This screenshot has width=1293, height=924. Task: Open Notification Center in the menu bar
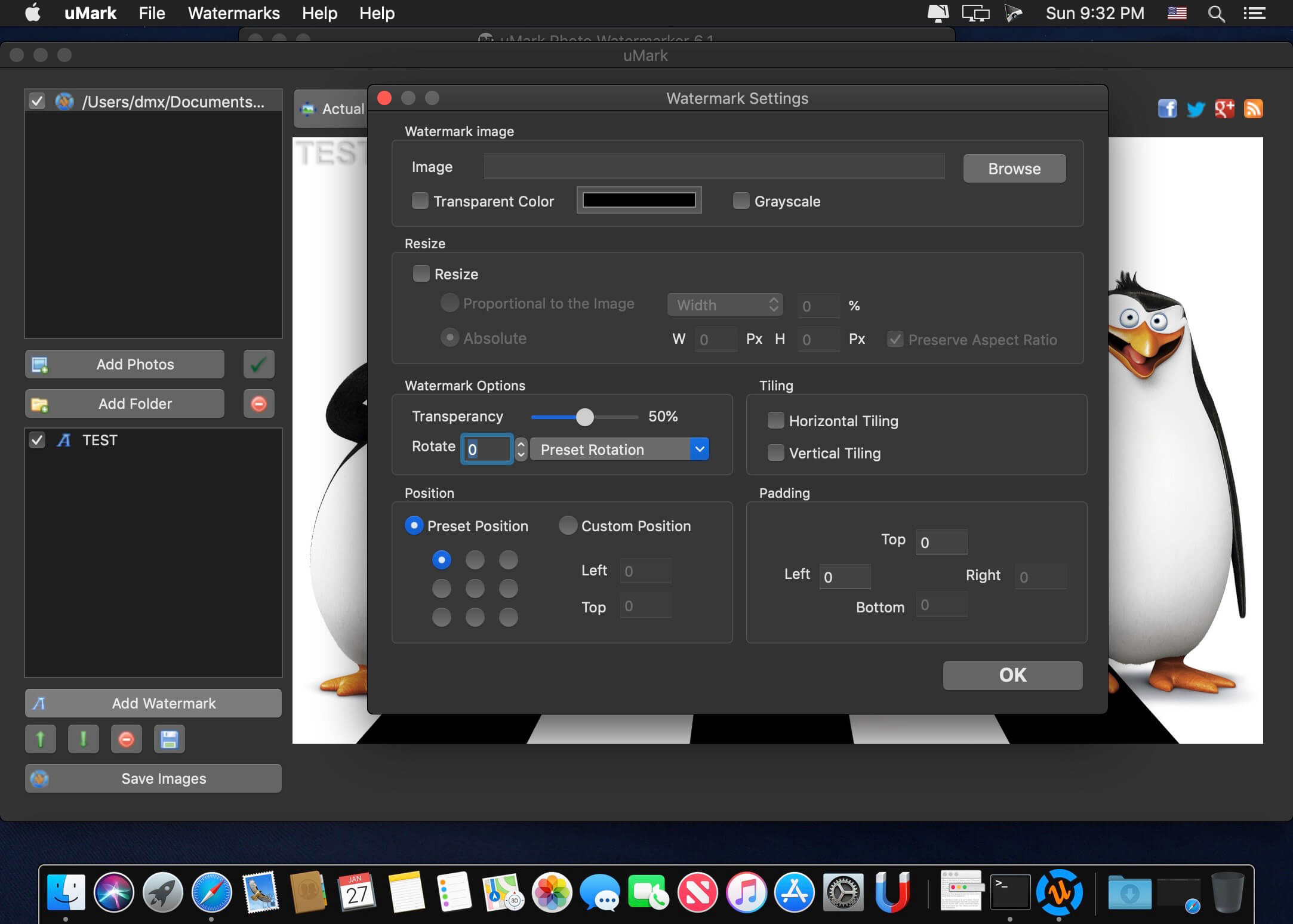click(x=1254, y=13)
